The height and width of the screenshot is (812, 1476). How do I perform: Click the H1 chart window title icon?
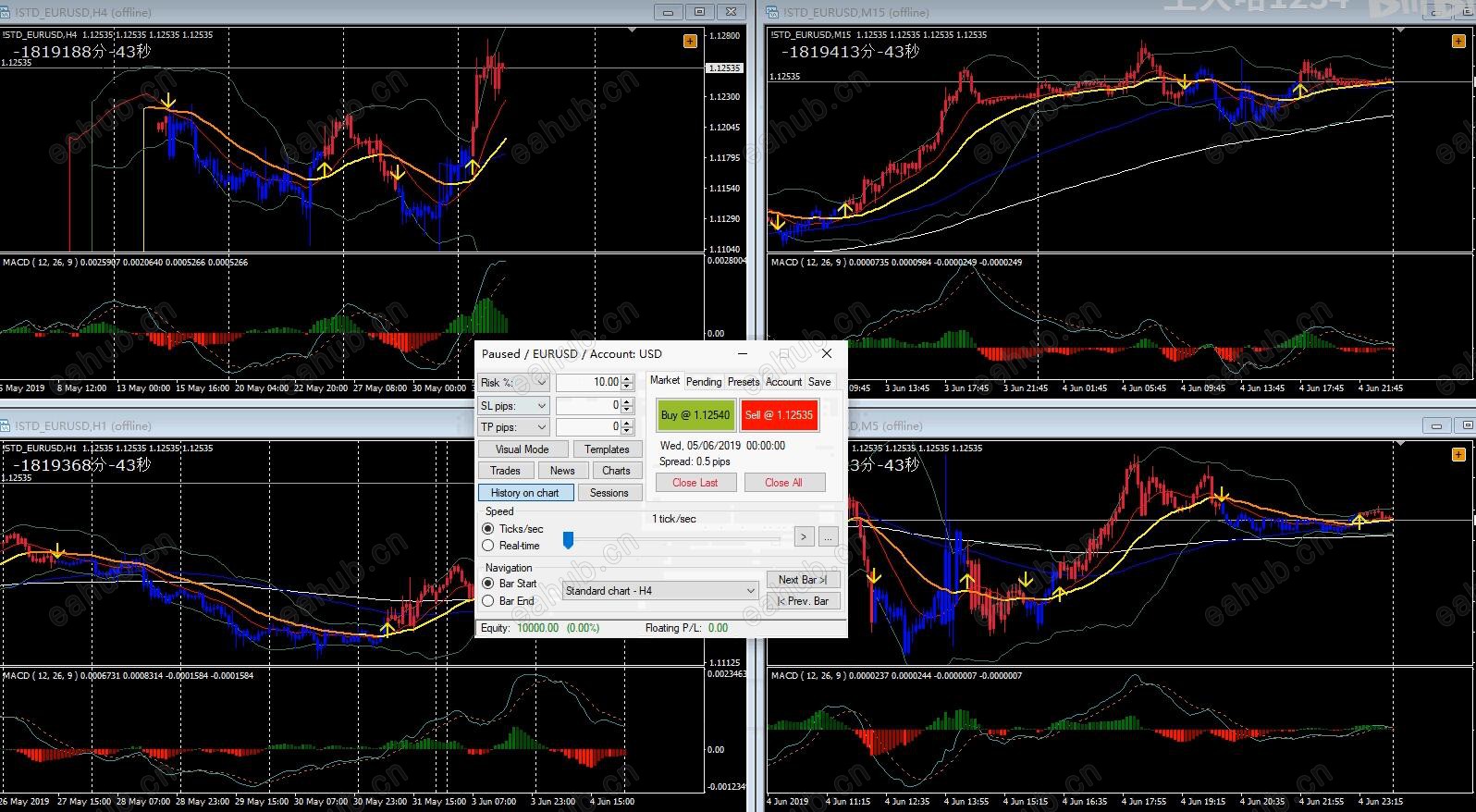click(6, 425)
